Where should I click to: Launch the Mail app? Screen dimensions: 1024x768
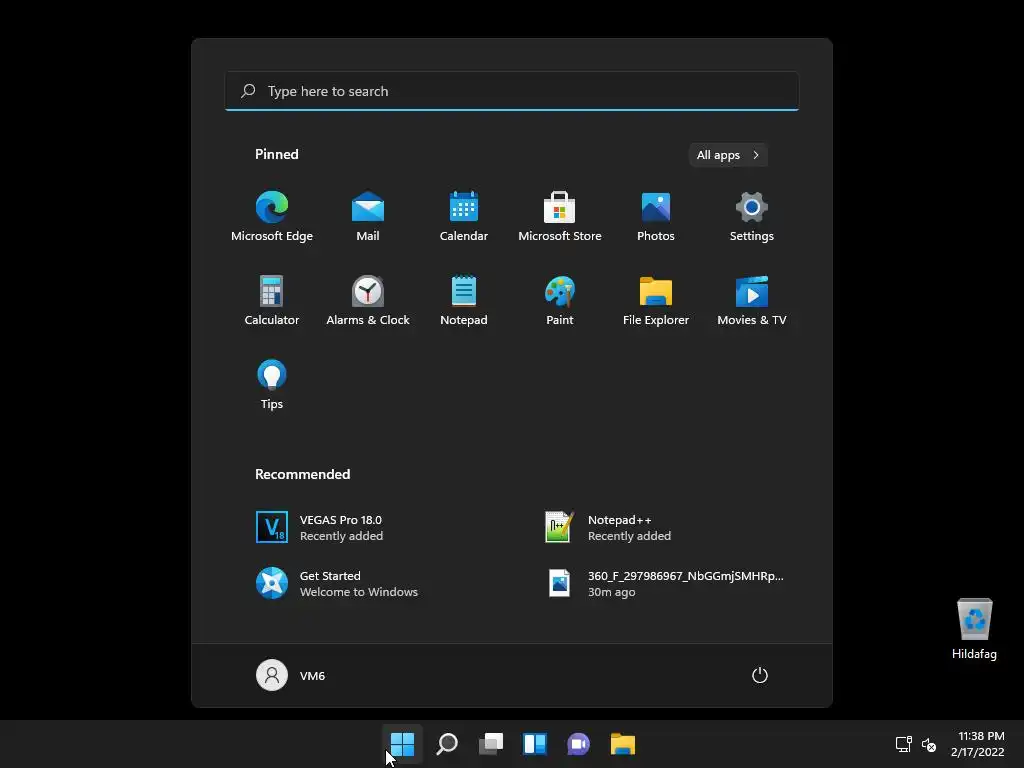[x=368, y=217]
